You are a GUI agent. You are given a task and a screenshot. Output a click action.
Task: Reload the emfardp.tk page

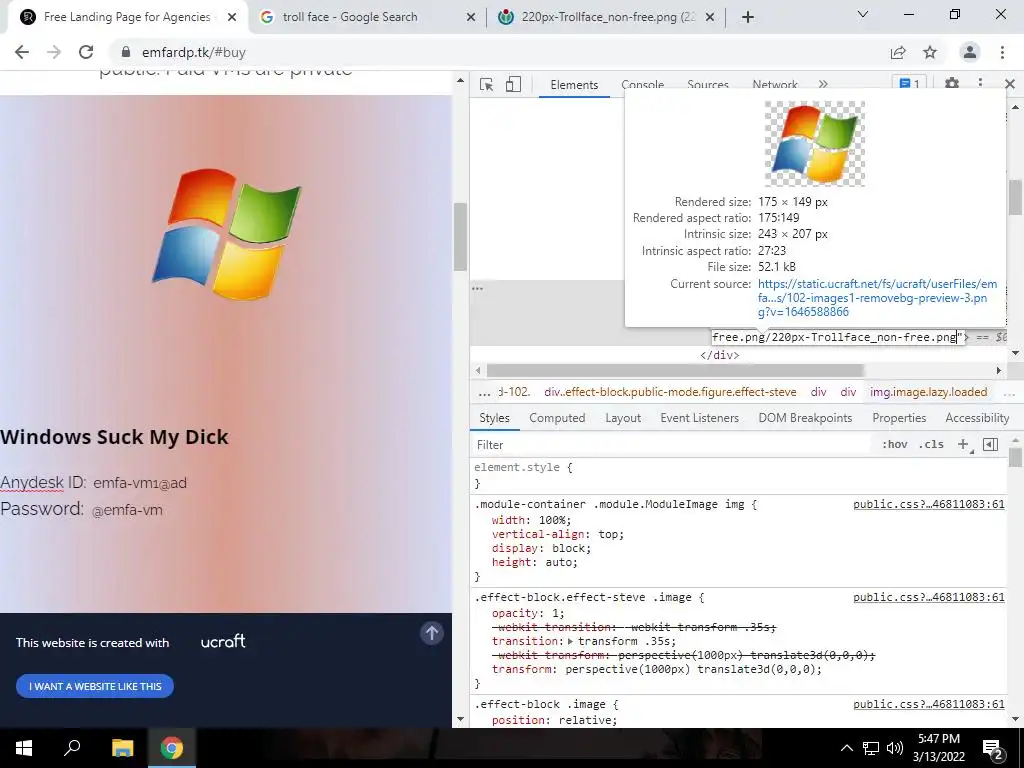(x=86, y=52)
